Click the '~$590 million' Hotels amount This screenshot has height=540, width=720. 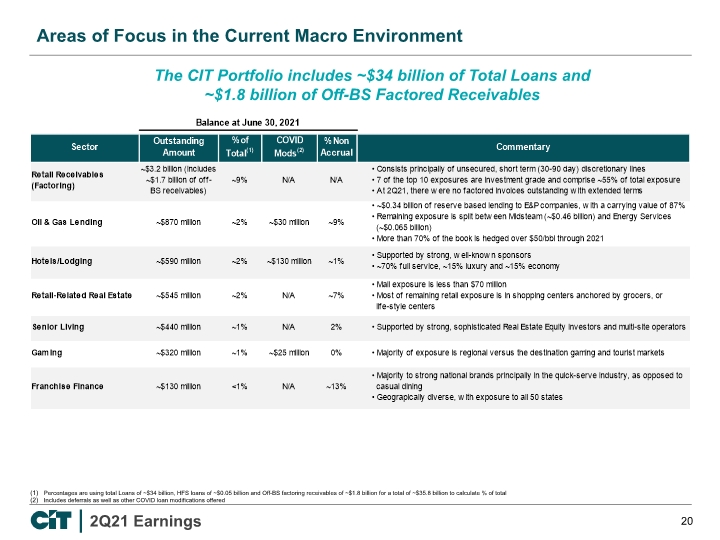179,261
